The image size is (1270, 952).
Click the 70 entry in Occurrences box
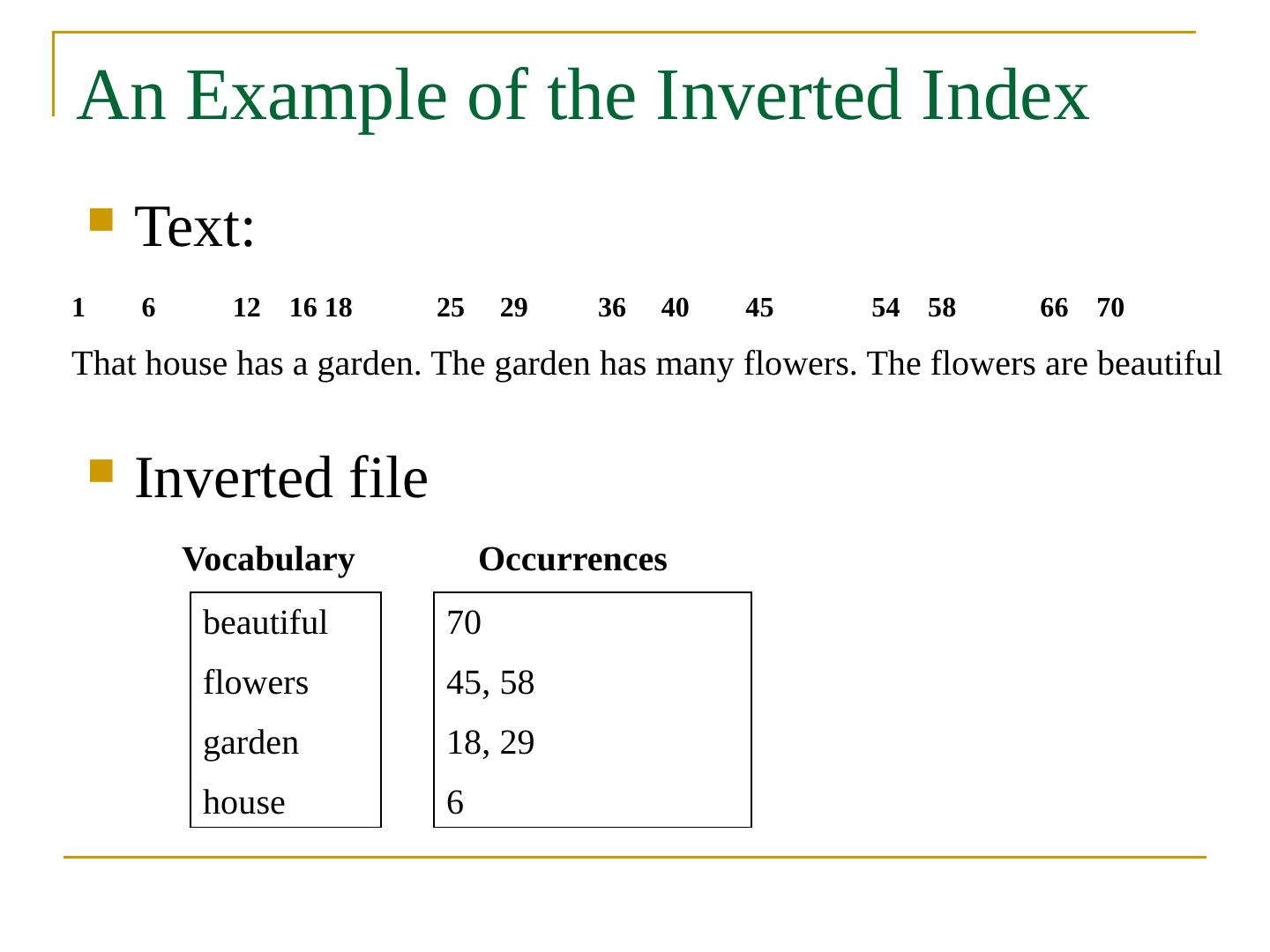click(464, 623)
